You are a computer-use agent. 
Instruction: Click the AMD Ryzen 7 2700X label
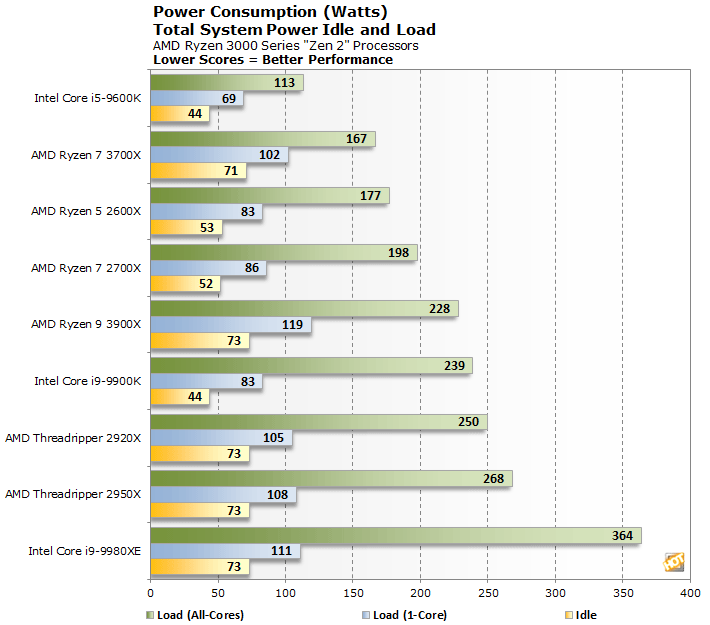86,269
